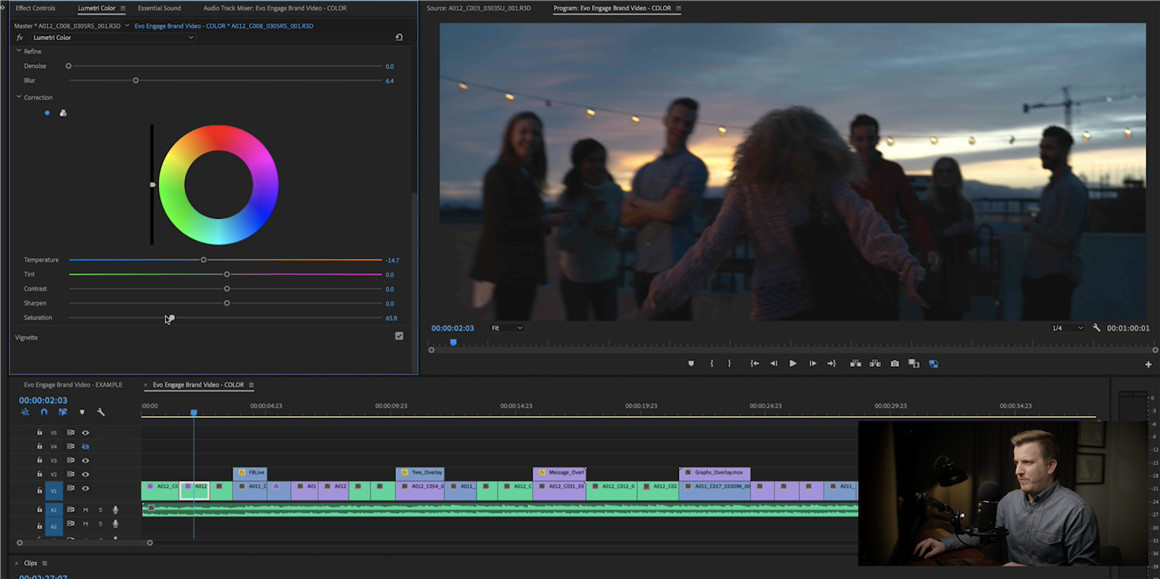Viewport: 1160px width, 579px height.
Task: Select the FBLive clip on the timeline
Action: (251, 473)
